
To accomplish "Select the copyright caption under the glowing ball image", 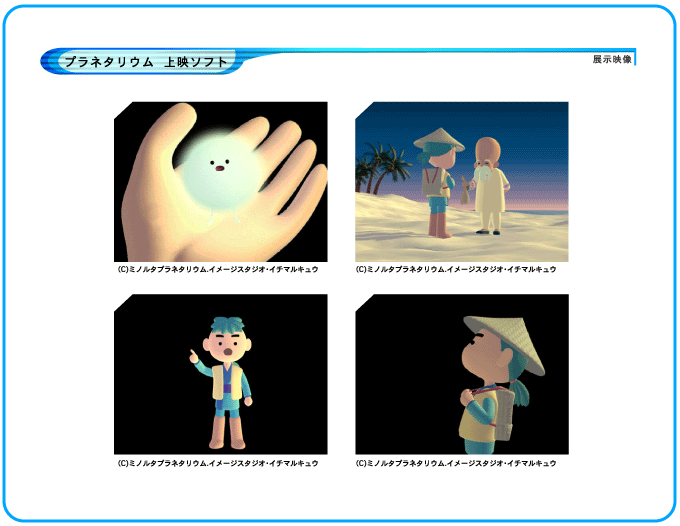I will coord(218,269).
